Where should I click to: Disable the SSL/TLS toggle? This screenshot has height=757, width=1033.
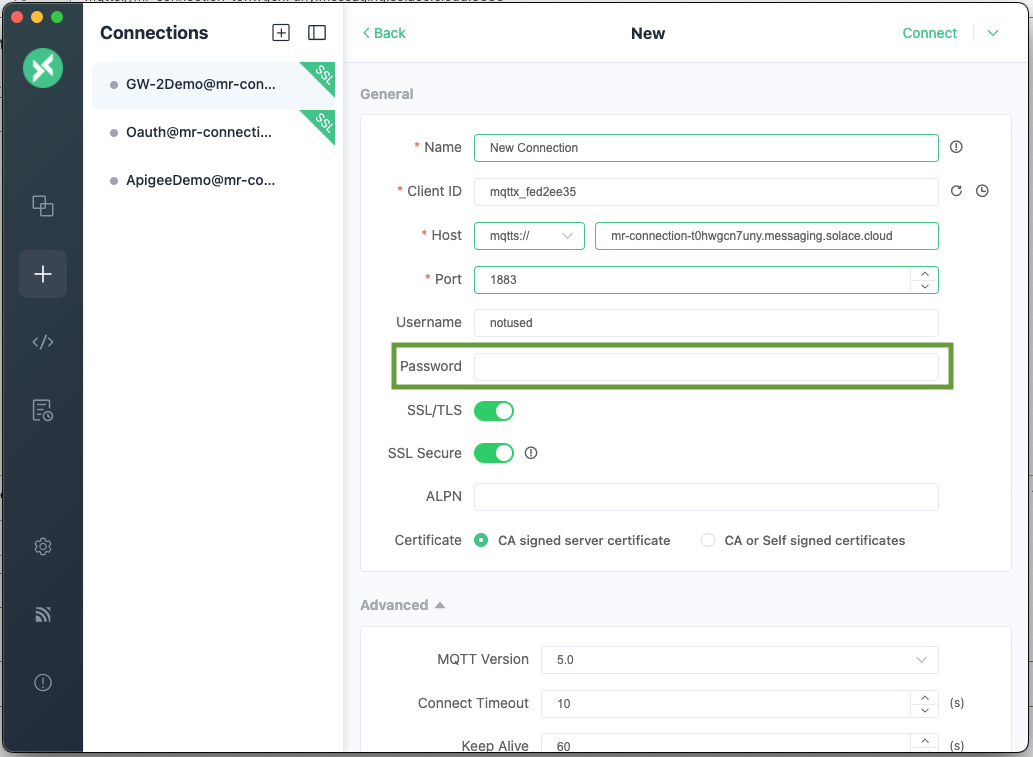tap(494, 410)
